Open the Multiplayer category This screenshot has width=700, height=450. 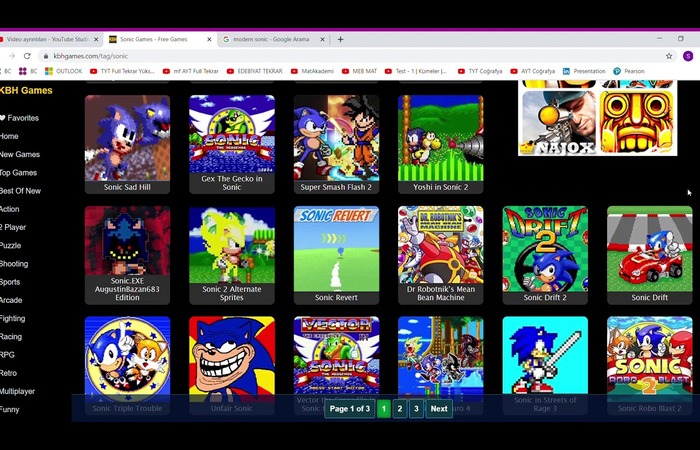point(17,392)
